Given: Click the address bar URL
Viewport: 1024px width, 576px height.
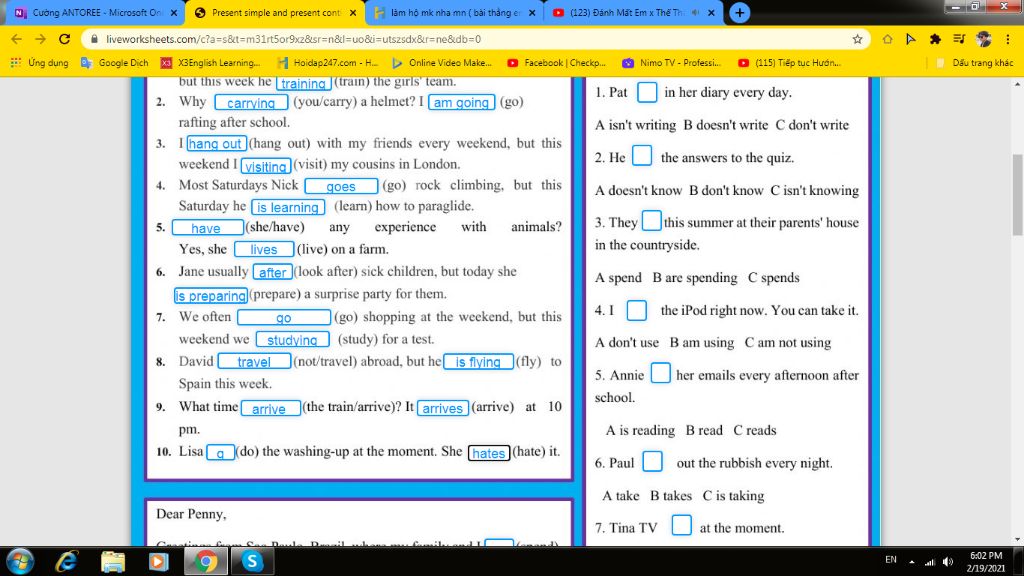Looking at the screenshot, I should (294, 39).
